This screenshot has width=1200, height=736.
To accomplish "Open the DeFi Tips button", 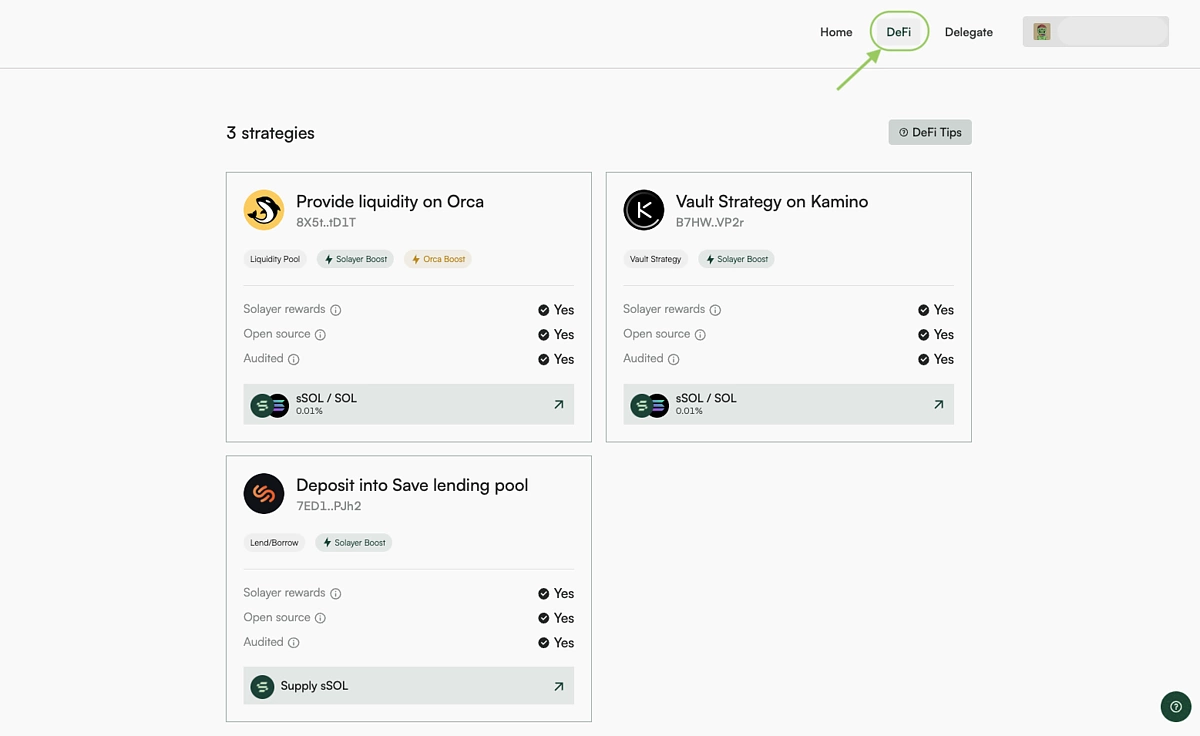I will click(930, 132).
